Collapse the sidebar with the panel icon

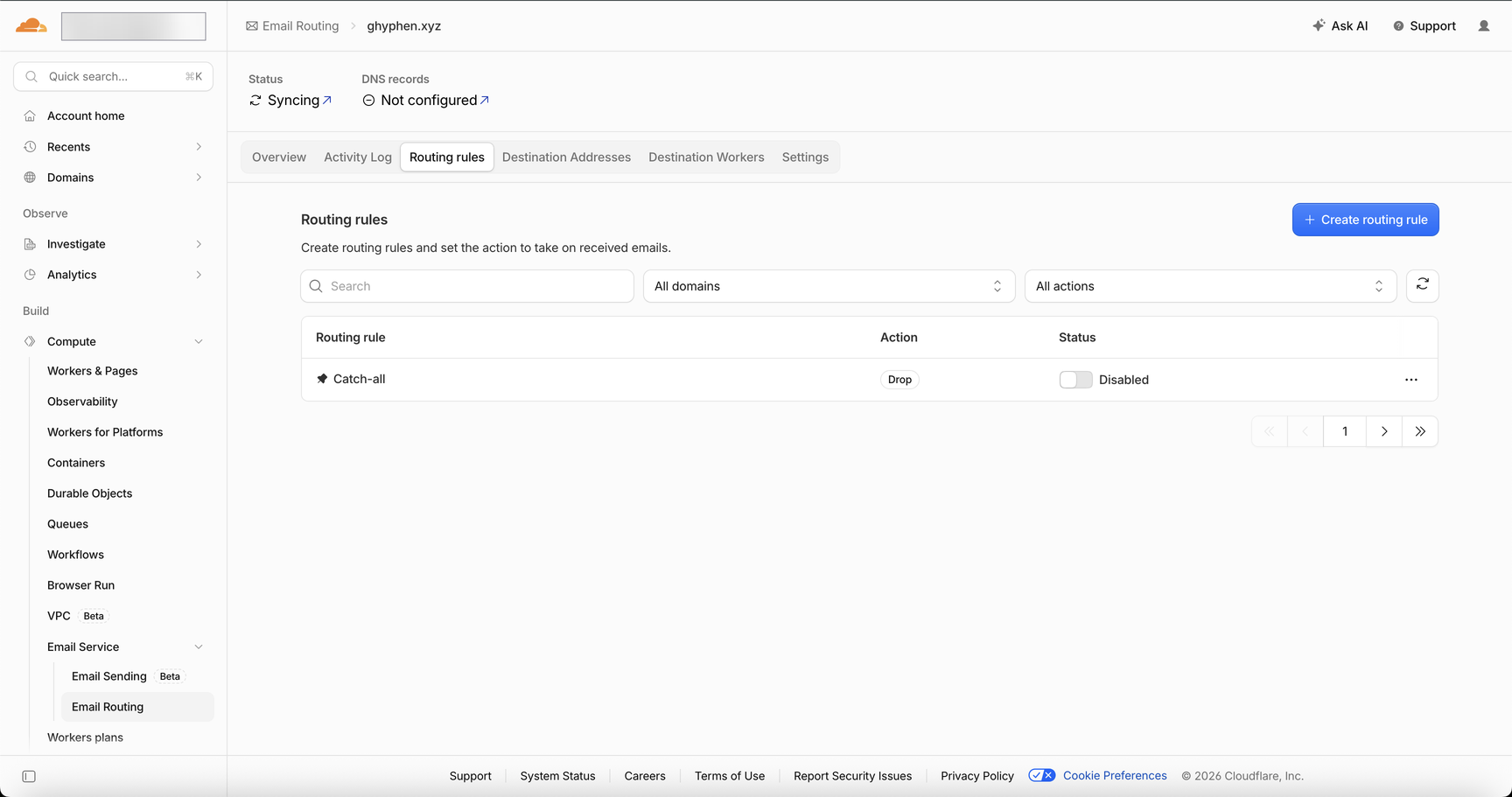pyautogui.click(x=29, y=777)
